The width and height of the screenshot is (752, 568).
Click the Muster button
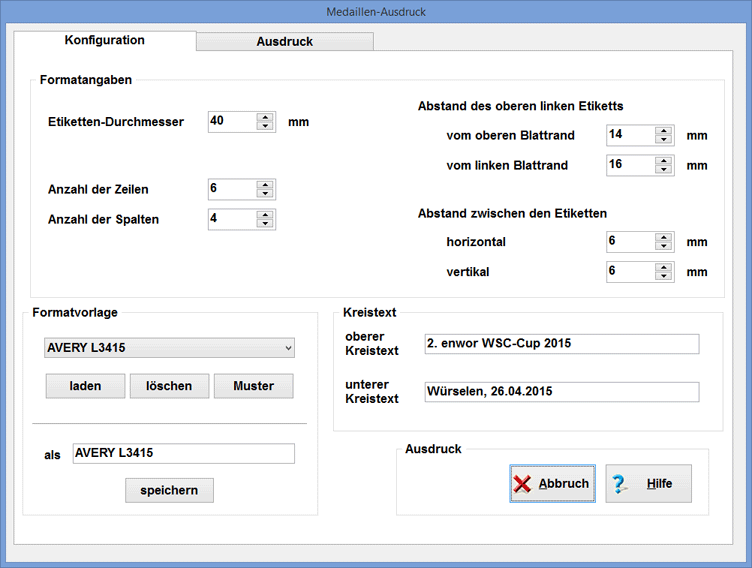point(253,386)
